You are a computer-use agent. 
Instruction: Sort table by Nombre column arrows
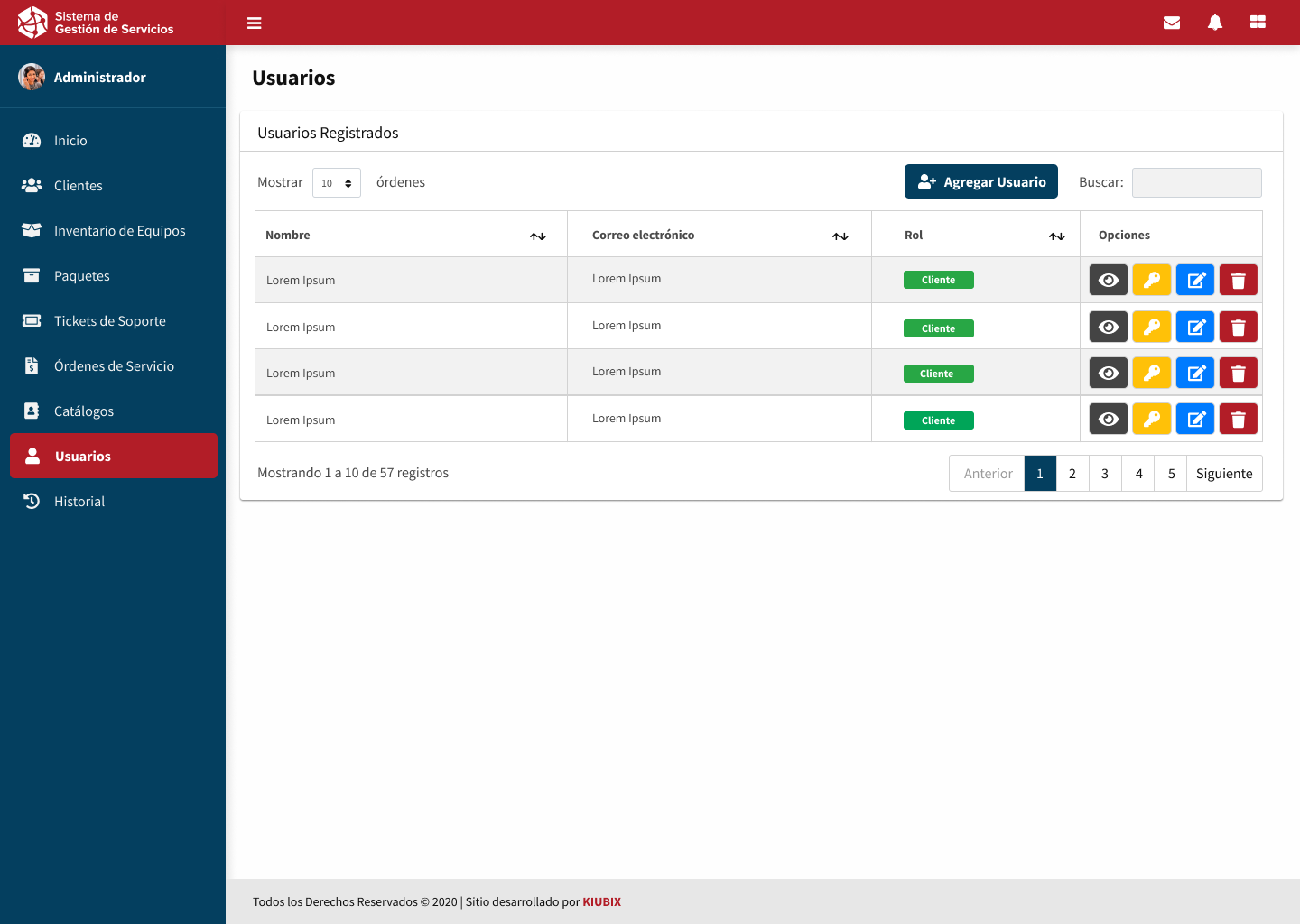[538, 236]
